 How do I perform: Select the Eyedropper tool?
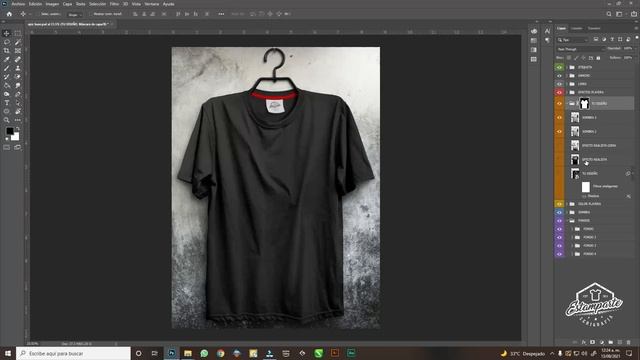pos(7,59)
